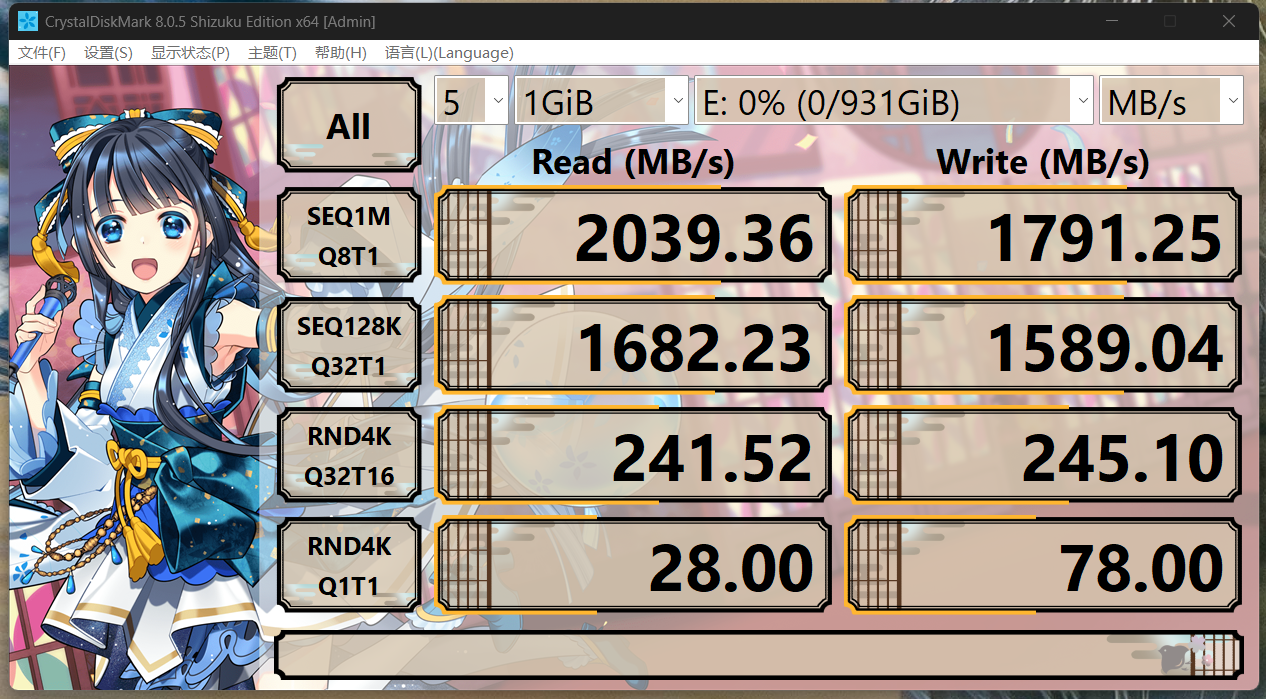Click the SEQ128K write result 1589.04
The image size is (1266, 699).
pos(1044,345)
